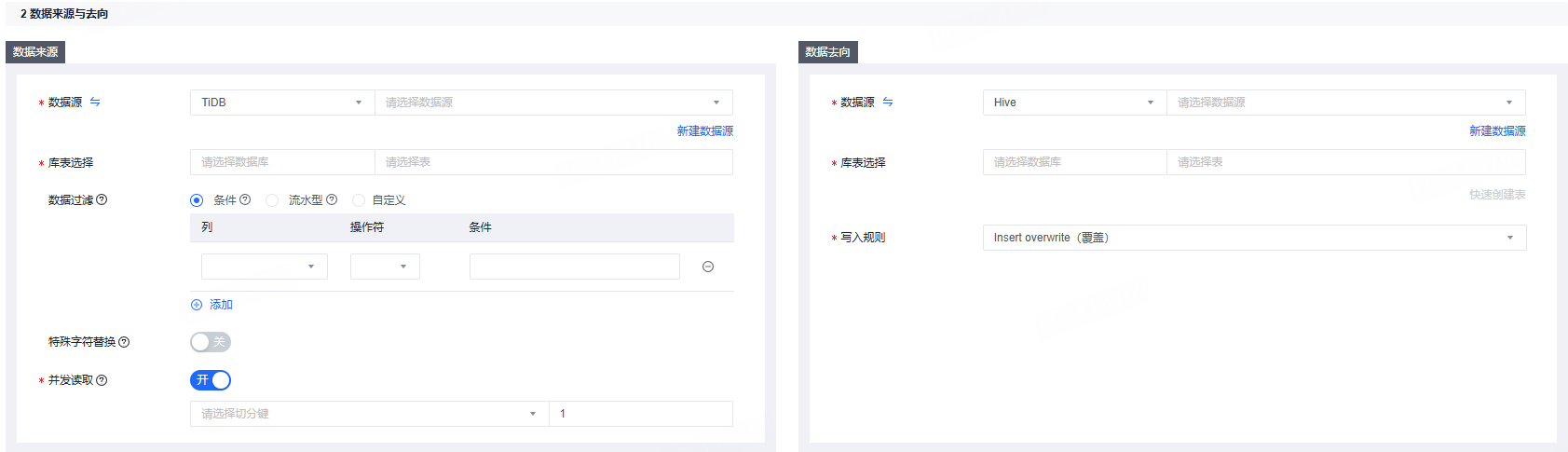Select the 数据去向 tab header

(828, 52)
